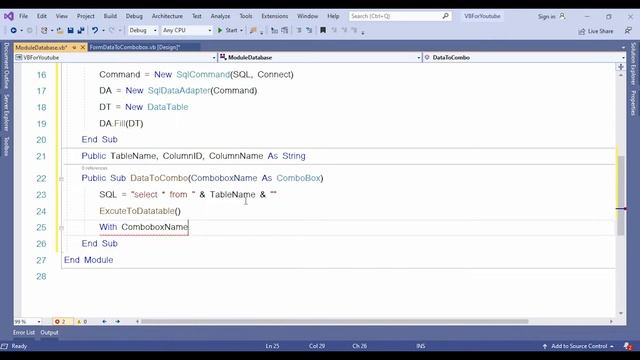Open the Analyze menu
This screenshot has width=640, height=360.
(x=220, y=16)
